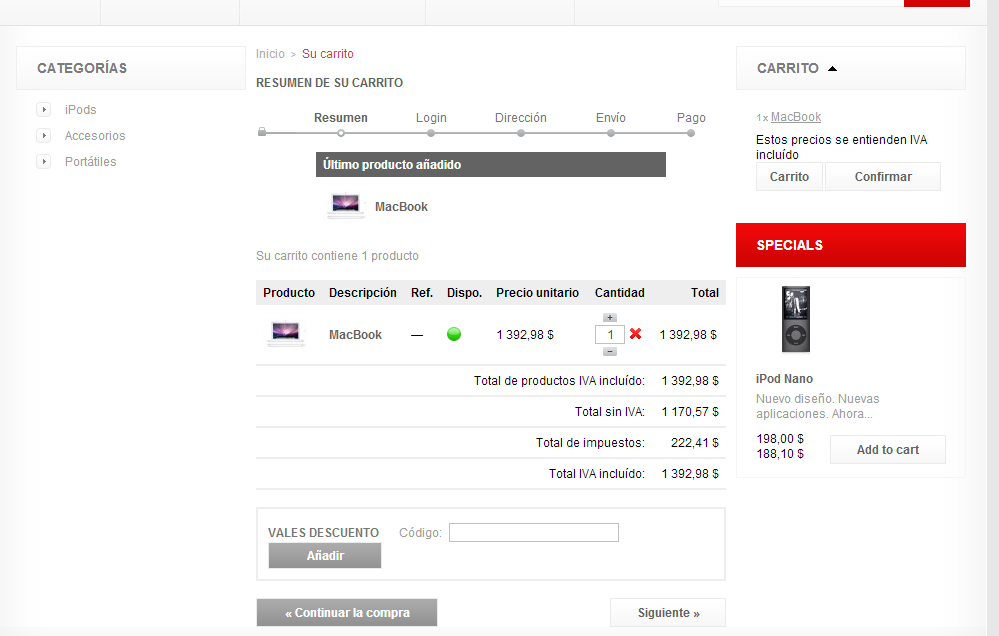Click Add to cart for iPod Nano

tap(888, 450)
